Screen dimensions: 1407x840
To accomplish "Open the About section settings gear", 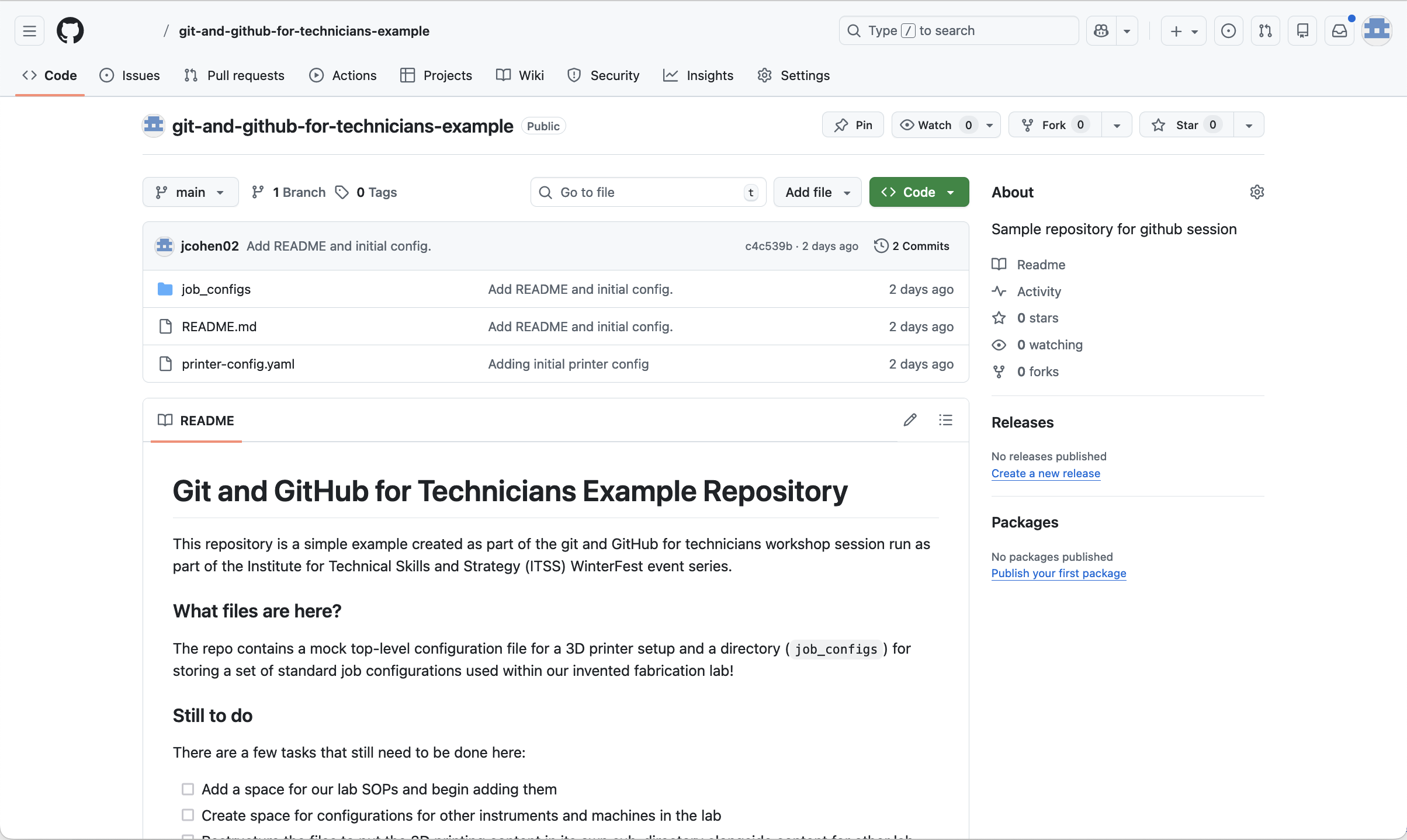I will point(1257,192).
